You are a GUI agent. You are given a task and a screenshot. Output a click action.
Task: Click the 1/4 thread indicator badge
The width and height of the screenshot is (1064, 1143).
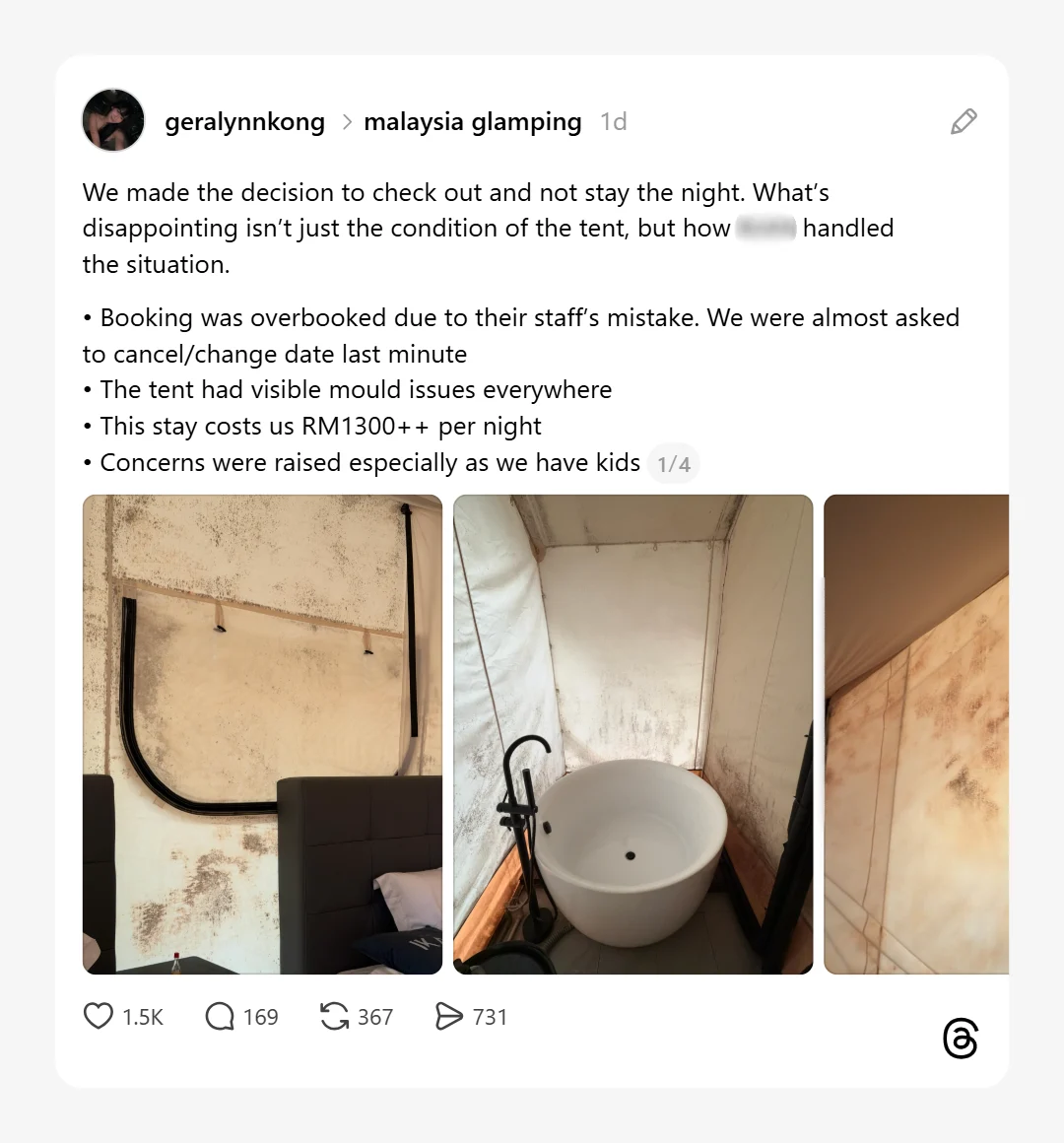(674, 464)
